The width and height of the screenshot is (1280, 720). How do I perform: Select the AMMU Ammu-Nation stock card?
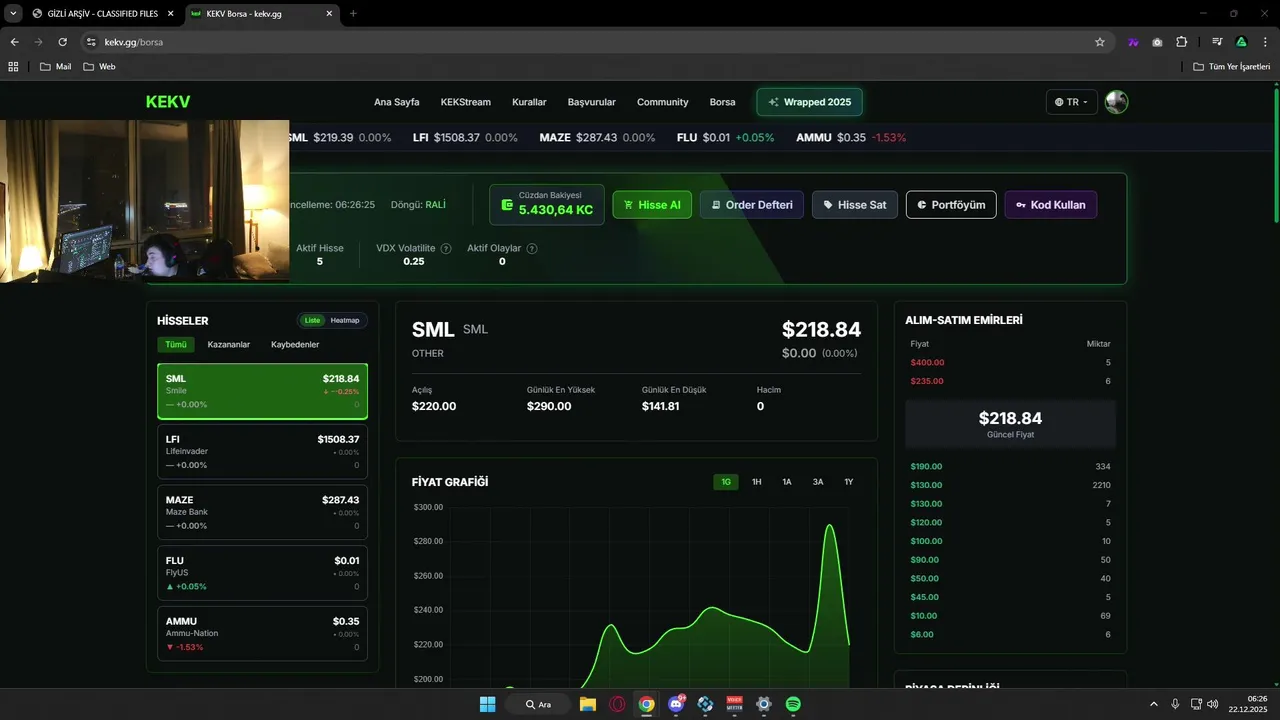click(x=262, y=634)
